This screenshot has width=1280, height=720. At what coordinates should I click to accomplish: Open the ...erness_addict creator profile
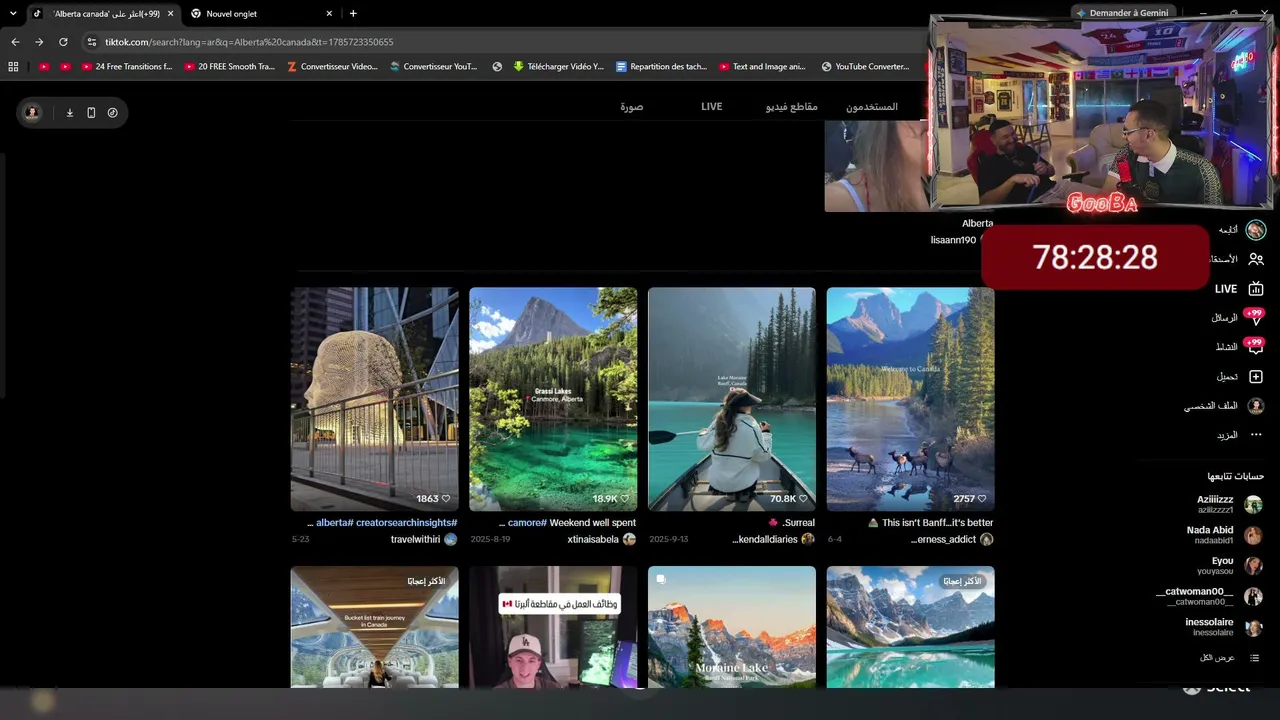pos(952,540)
